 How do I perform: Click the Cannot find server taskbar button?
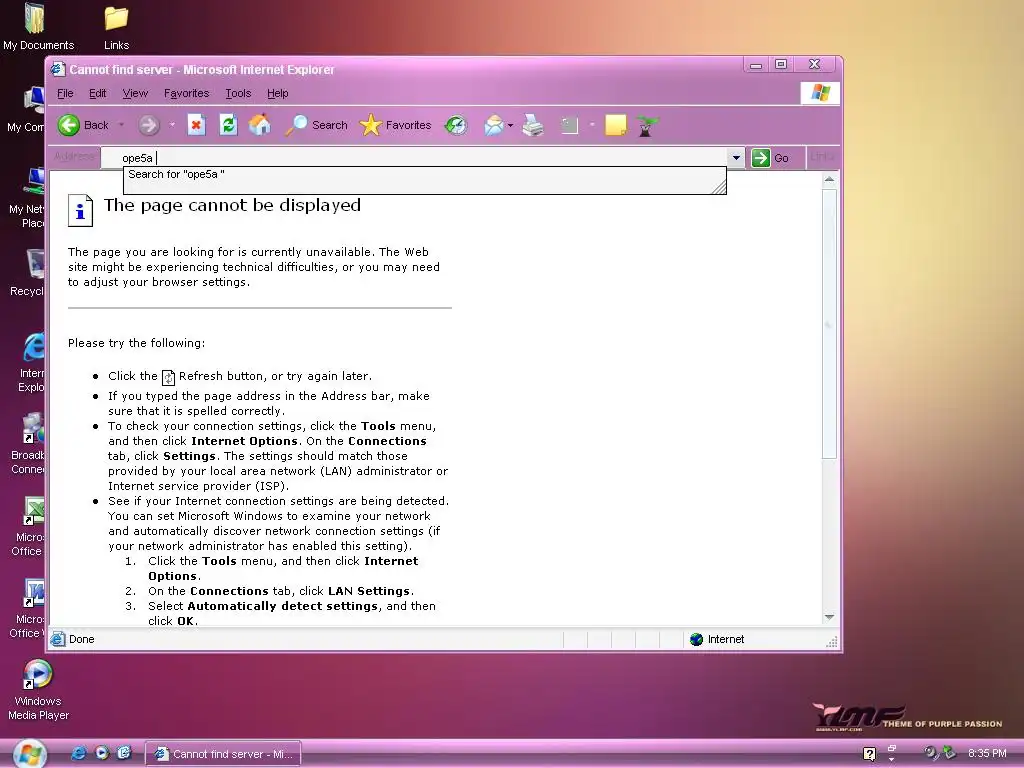[x=223, y=754]
